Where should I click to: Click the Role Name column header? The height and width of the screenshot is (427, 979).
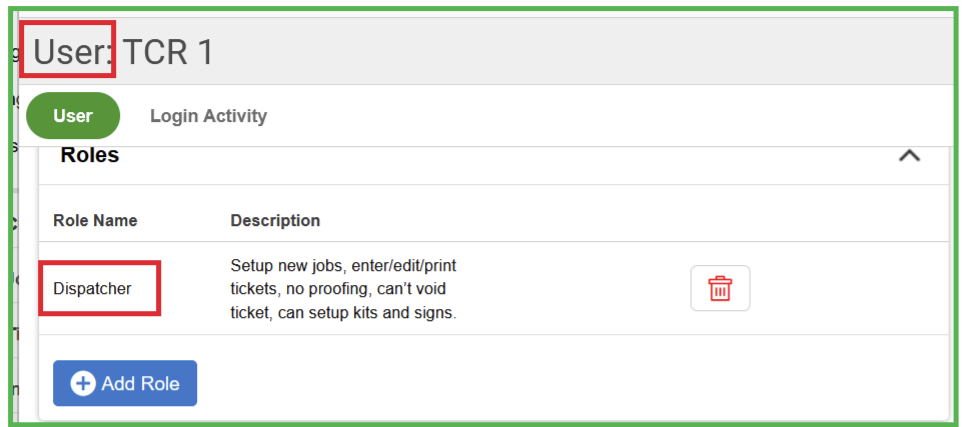(x=95, y=220)
